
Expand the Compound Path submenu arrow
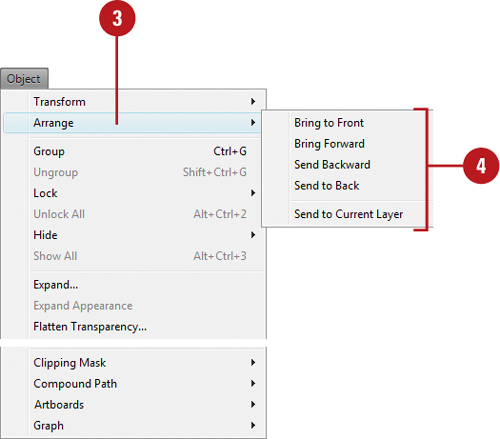coord(253,384)
